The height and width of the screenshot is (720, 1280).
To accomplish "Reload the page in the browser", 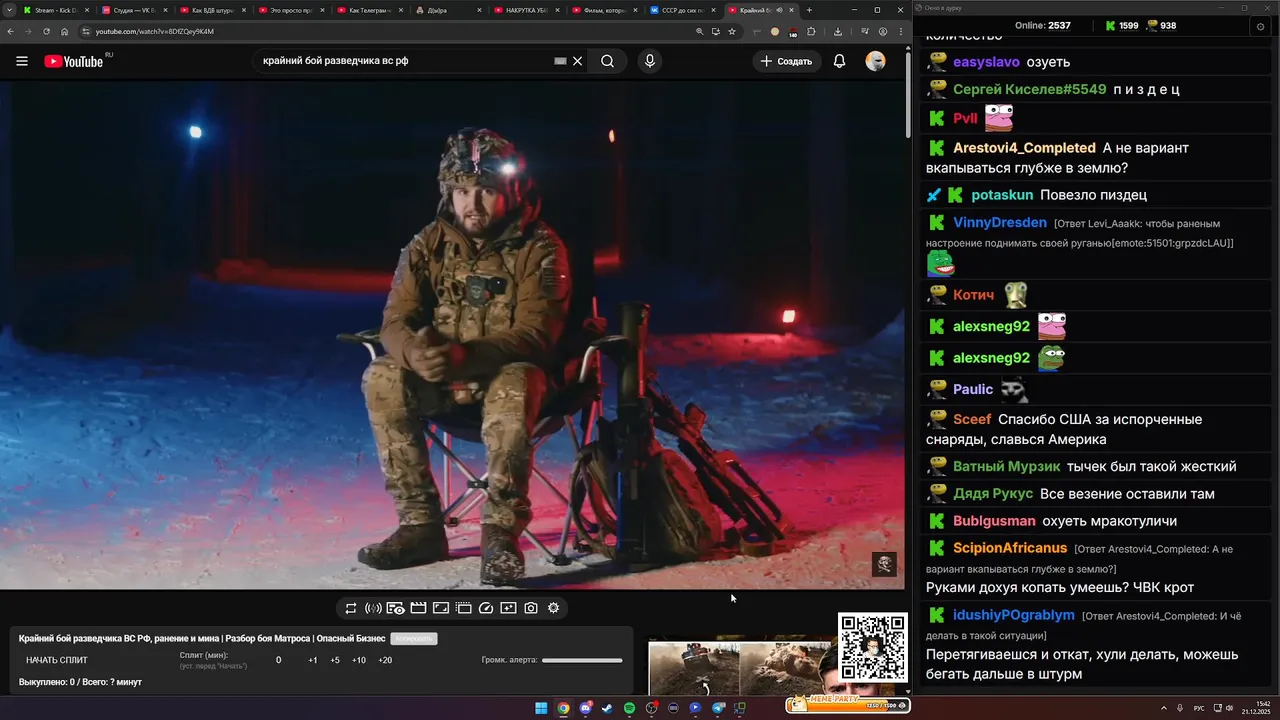I will tap(46, 31).
